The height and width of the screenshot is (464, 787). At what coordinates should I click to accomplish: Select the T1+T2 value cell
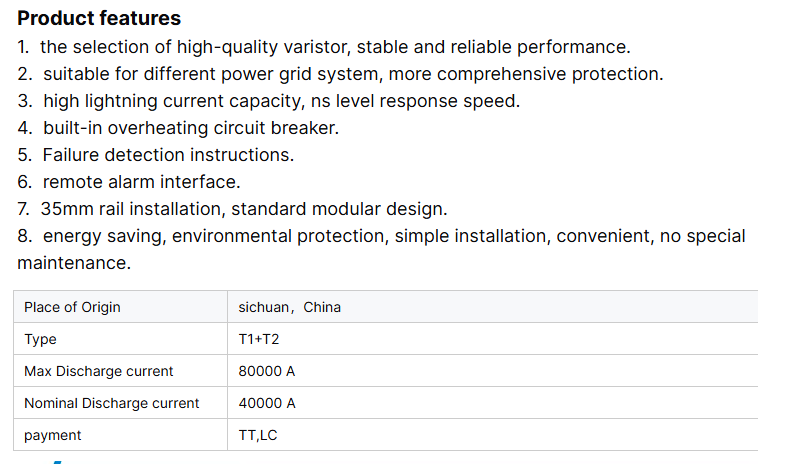(x=259, y=339)
